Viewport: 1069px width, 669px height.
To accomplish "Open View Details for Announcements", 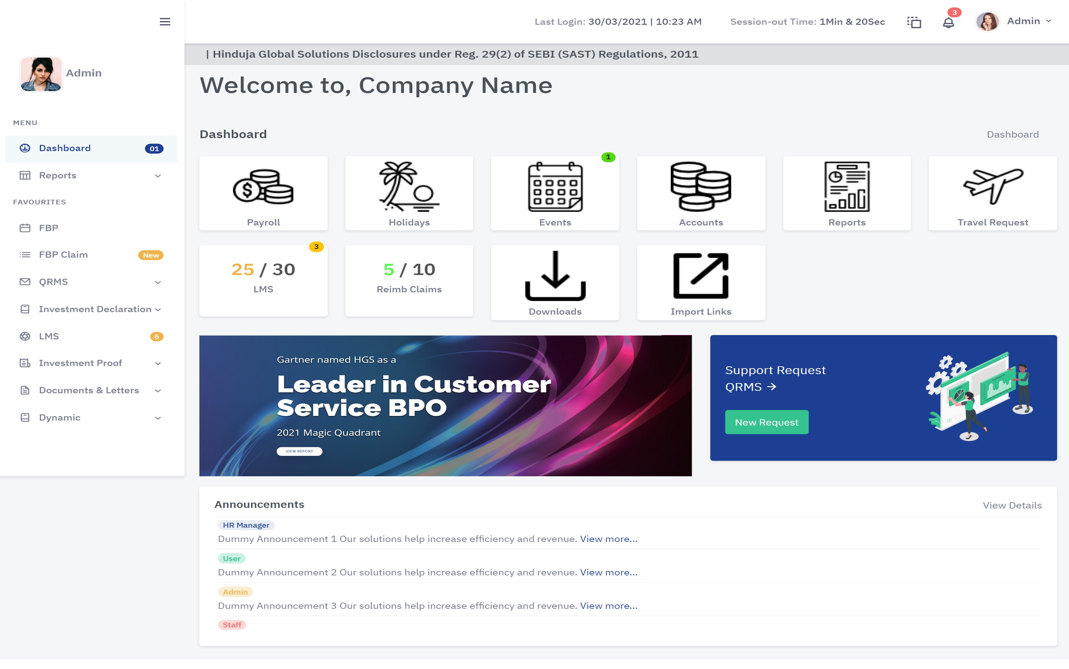I will click(x=1013, y=505).
